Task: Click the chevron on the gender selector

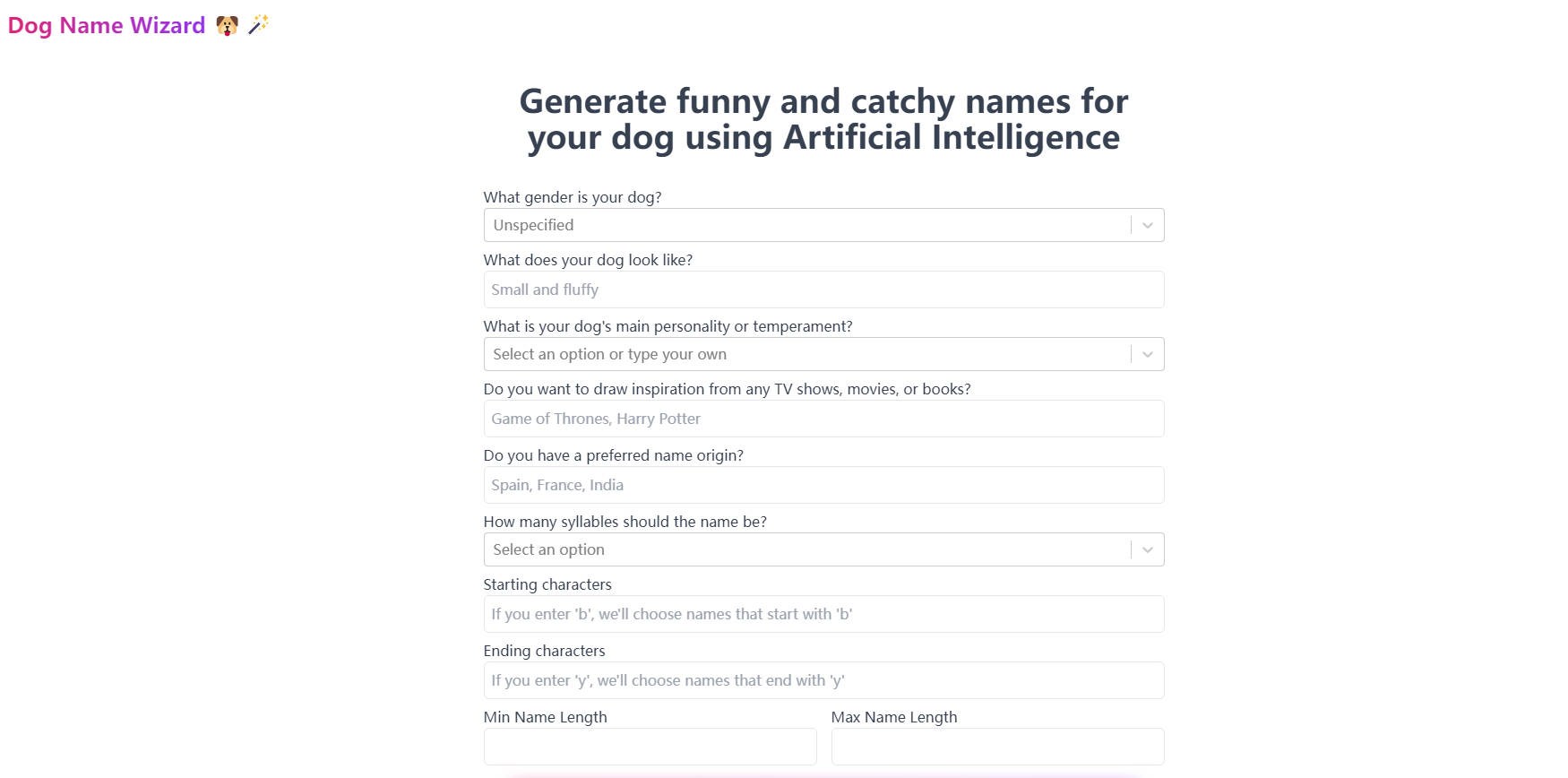Action: pyautogui.click(x=1146, y=225)
